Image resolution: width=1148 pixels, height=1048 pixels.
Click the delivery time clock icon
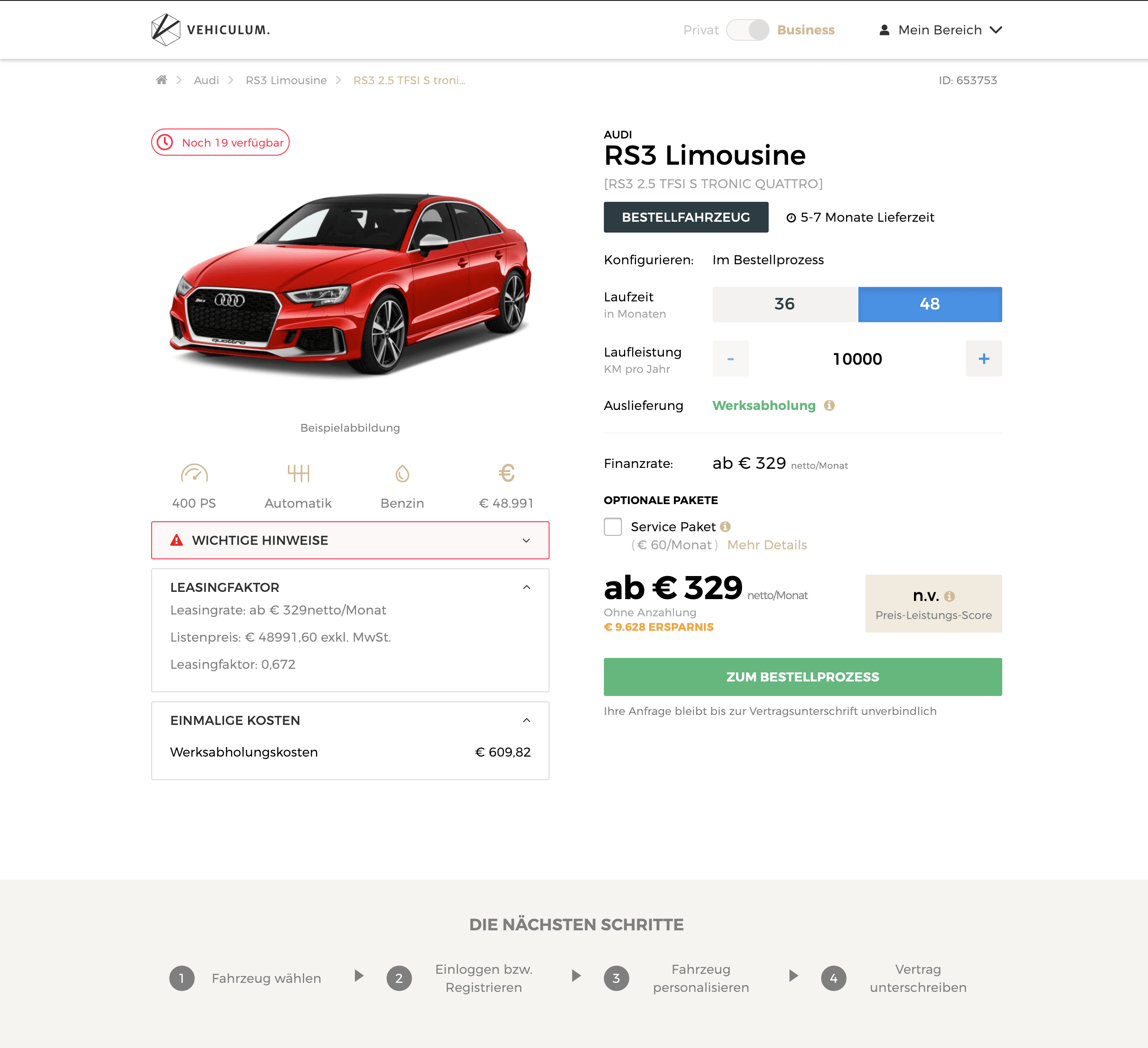[791, 218]
